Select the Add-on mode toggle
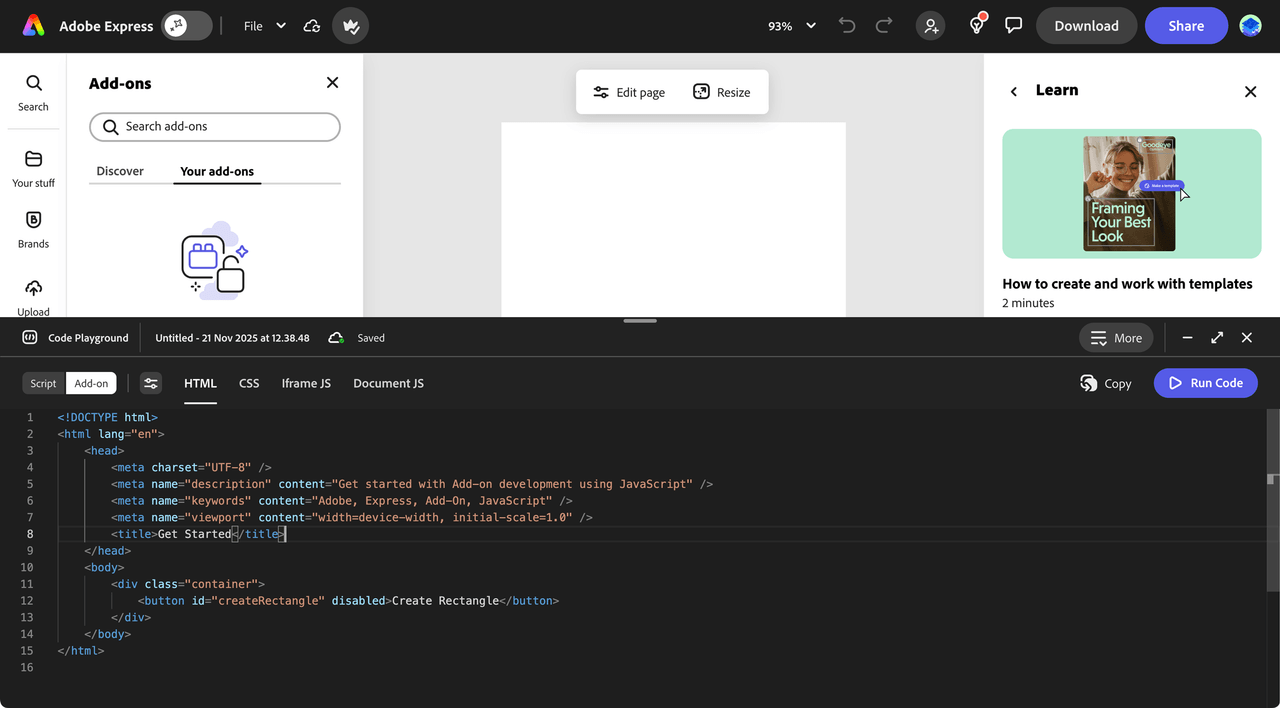This screenshot has height=708, width=1280. (x=90, y=382)
